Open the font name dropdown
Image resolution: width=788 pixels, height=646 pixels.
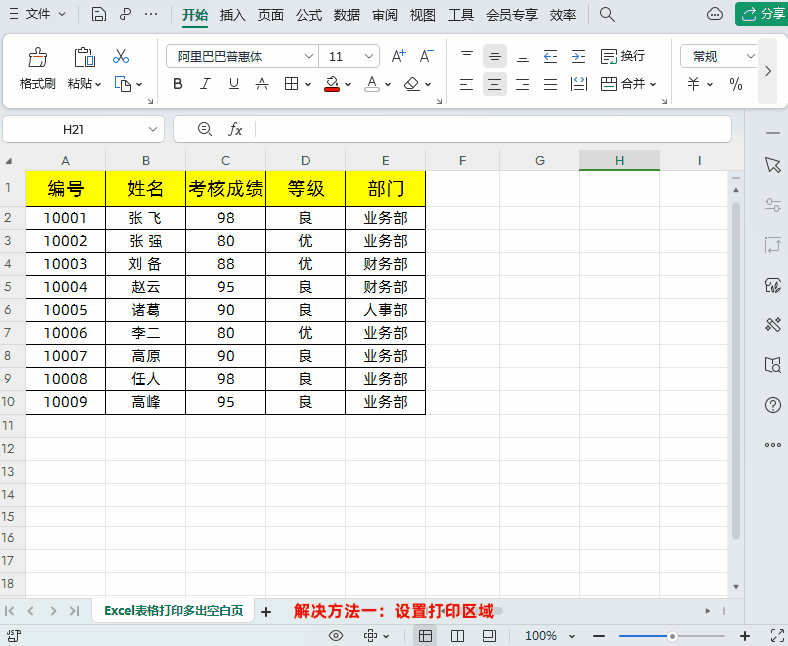tap(309, 57)
